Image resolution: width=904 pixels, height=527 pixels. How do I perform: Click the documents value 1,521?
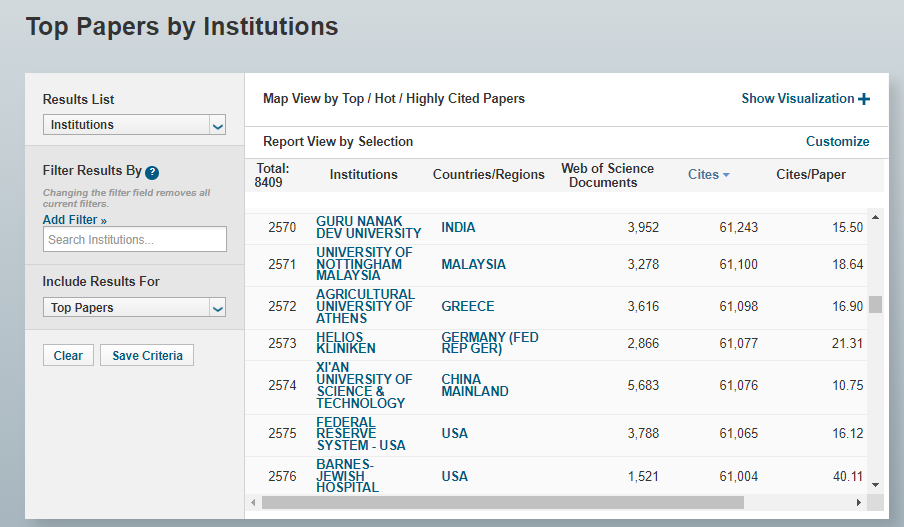point(643,476)
